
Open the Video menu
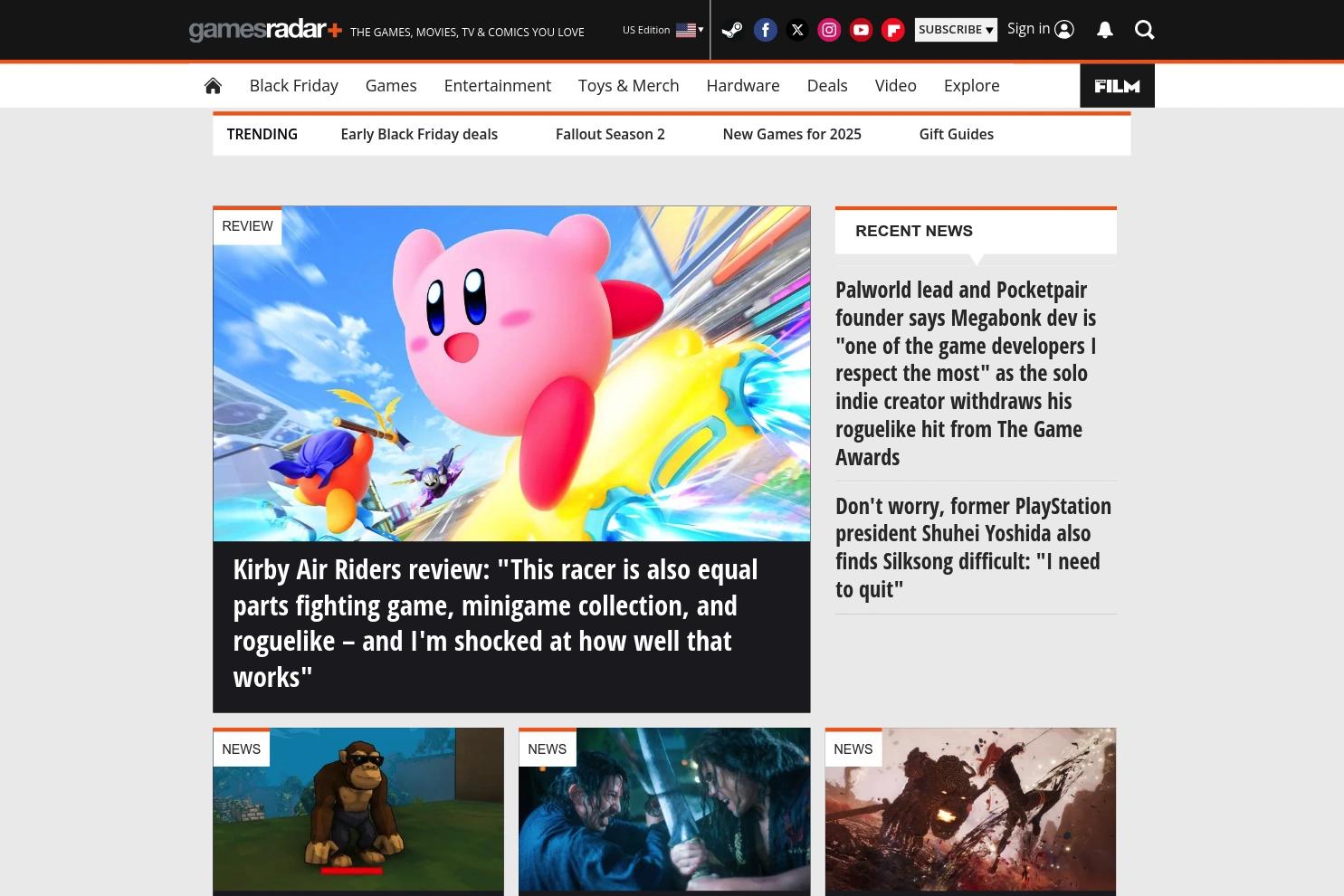click(896, 85)
